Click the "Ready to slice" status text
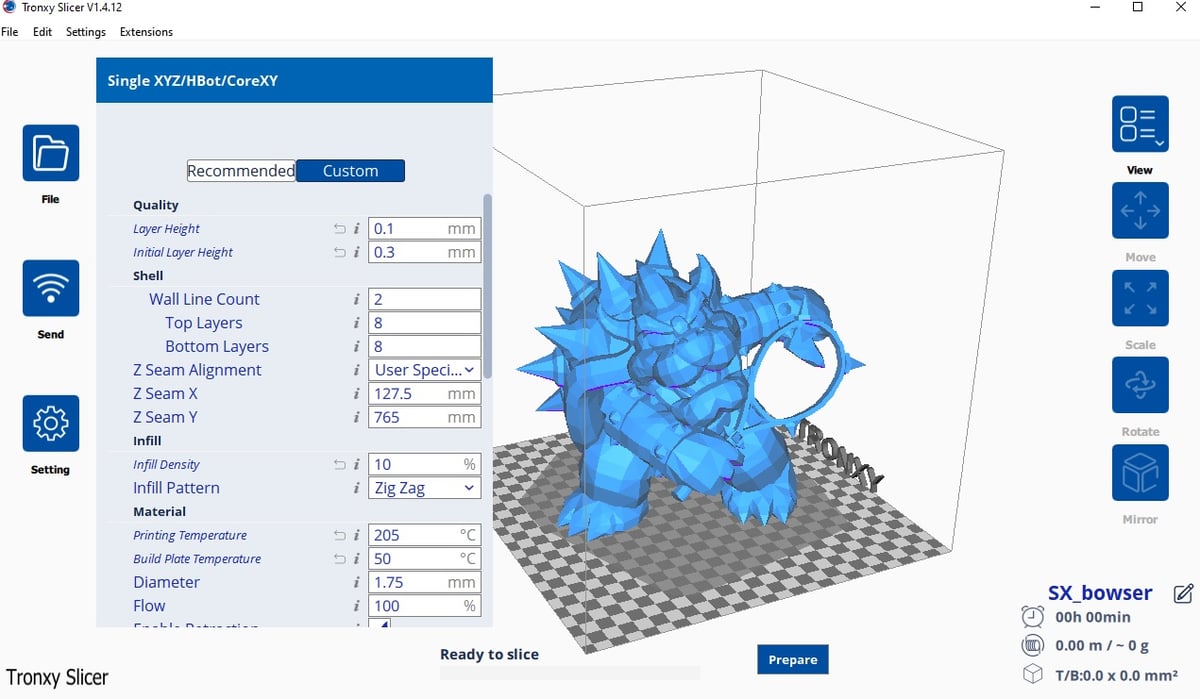This screenshot has width=1200, height=699. [489, 655]
